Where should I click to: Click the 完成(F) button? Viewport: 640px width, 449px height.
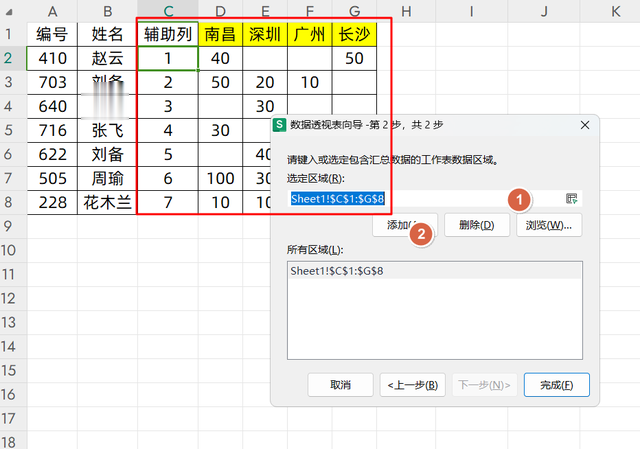[557, 385]
